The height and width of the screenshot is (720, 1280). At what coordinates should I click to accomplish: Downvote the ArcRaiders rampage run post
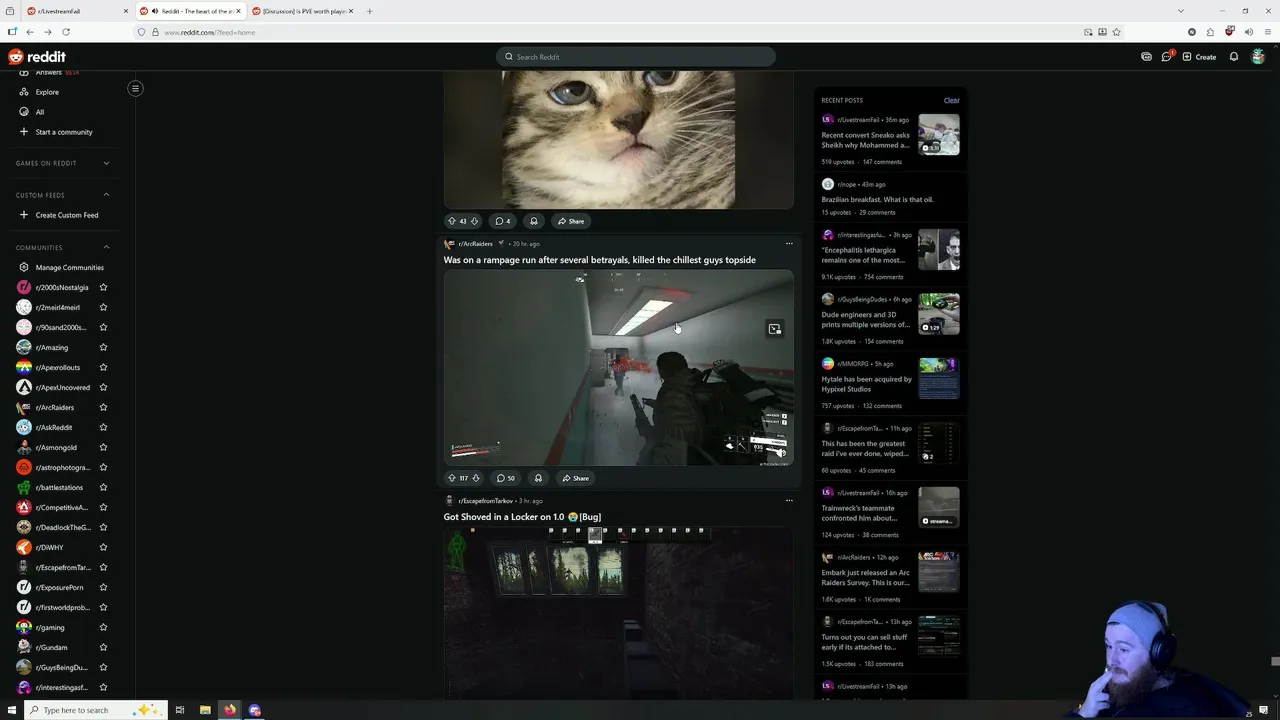475,478
